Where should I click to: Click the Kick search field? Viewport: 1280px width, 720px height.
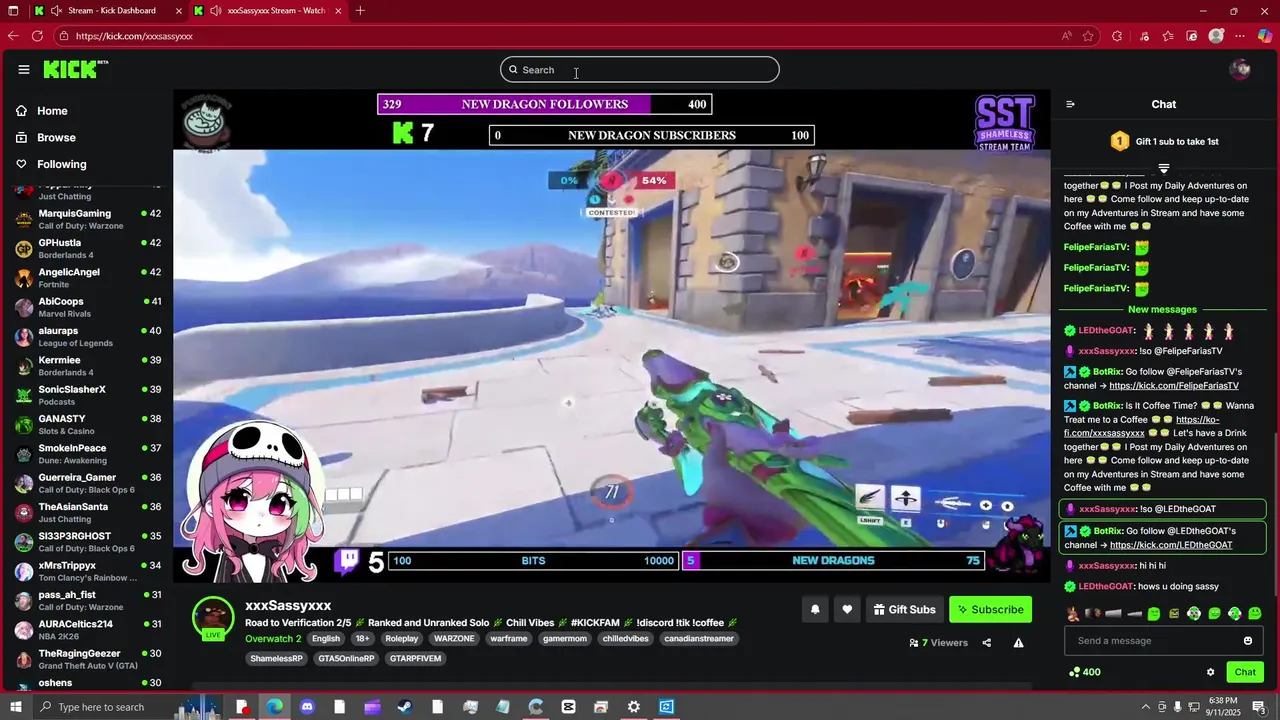click(640, 70)
